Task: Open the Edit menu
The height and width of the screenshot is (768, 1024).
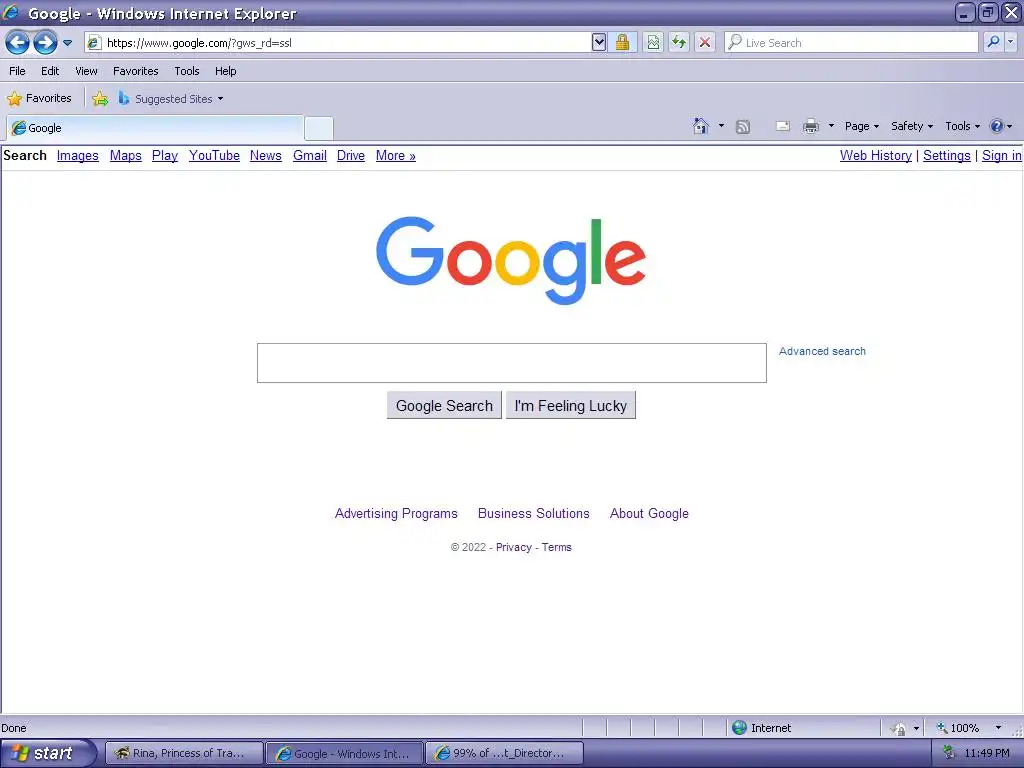Action: pos(50,71)
